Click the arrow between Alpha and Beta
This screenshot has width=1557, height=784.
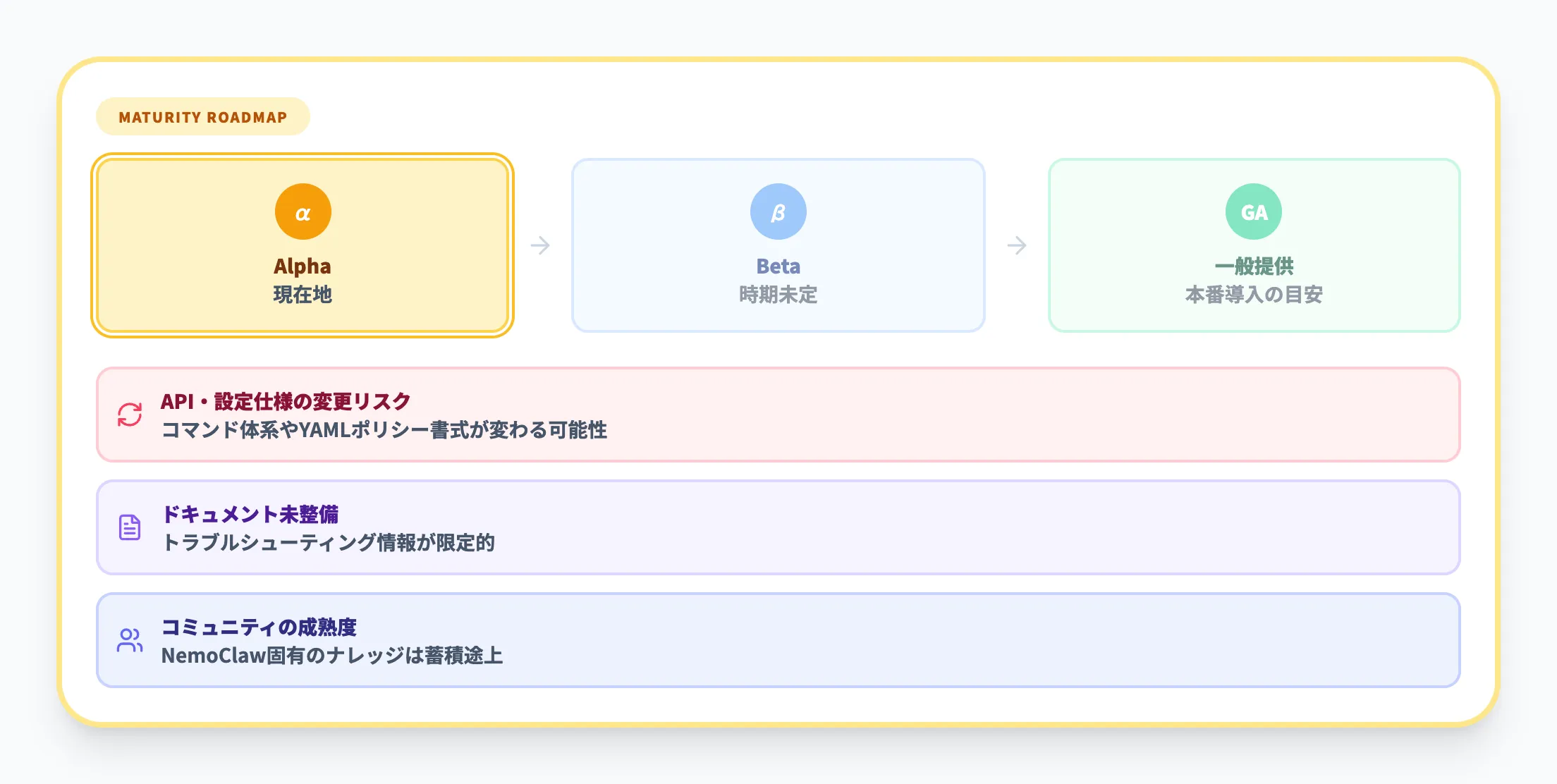(542, 245)
